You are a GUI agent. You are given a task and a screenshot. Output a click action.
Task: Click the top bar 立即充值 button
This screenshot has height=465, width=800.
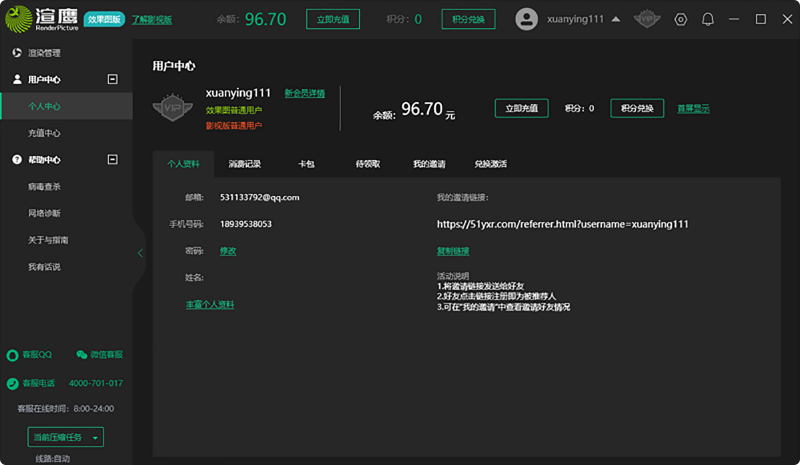[333, 19]
